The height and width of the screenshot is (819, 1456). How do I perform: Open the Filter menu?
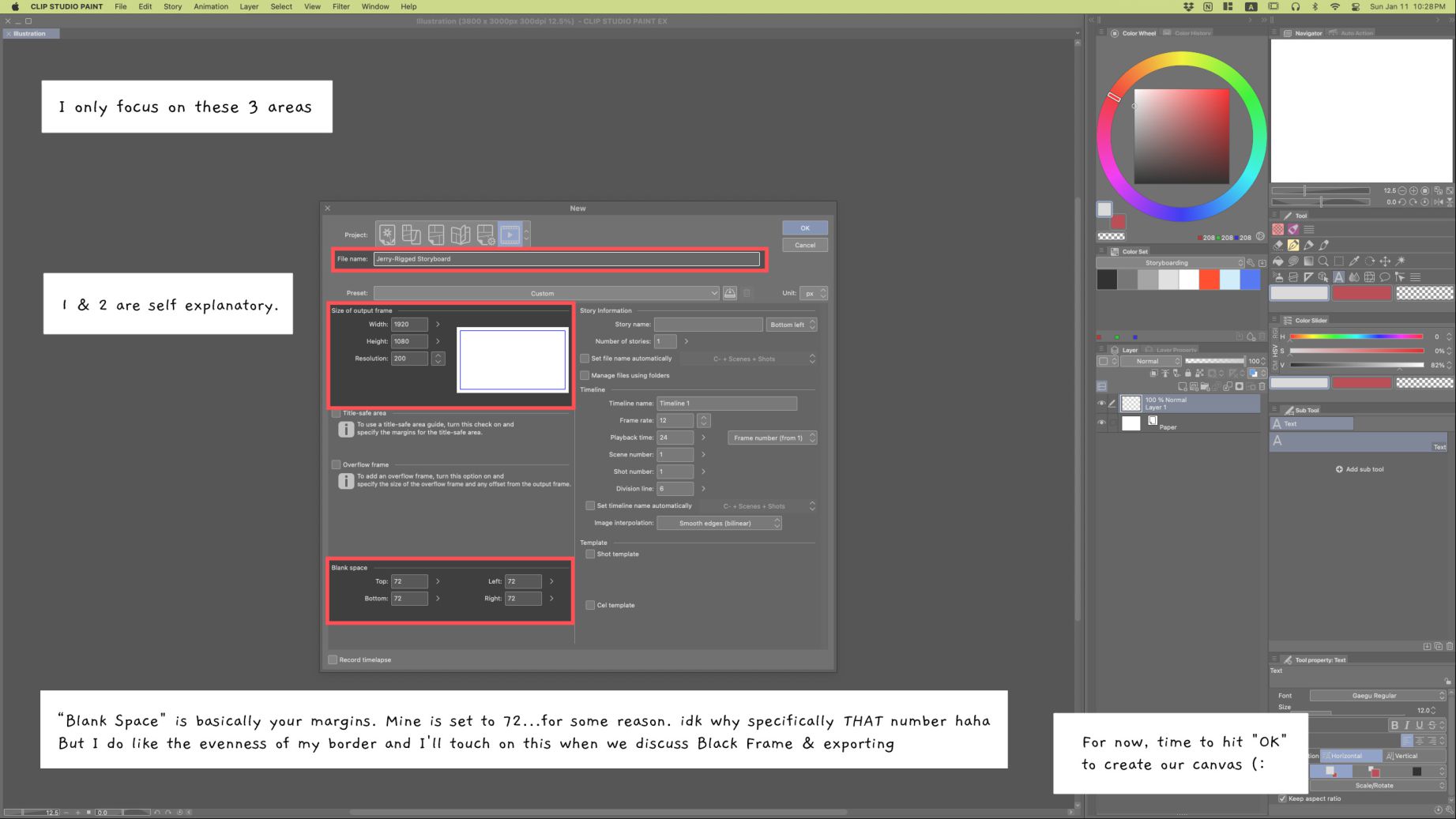341,6
